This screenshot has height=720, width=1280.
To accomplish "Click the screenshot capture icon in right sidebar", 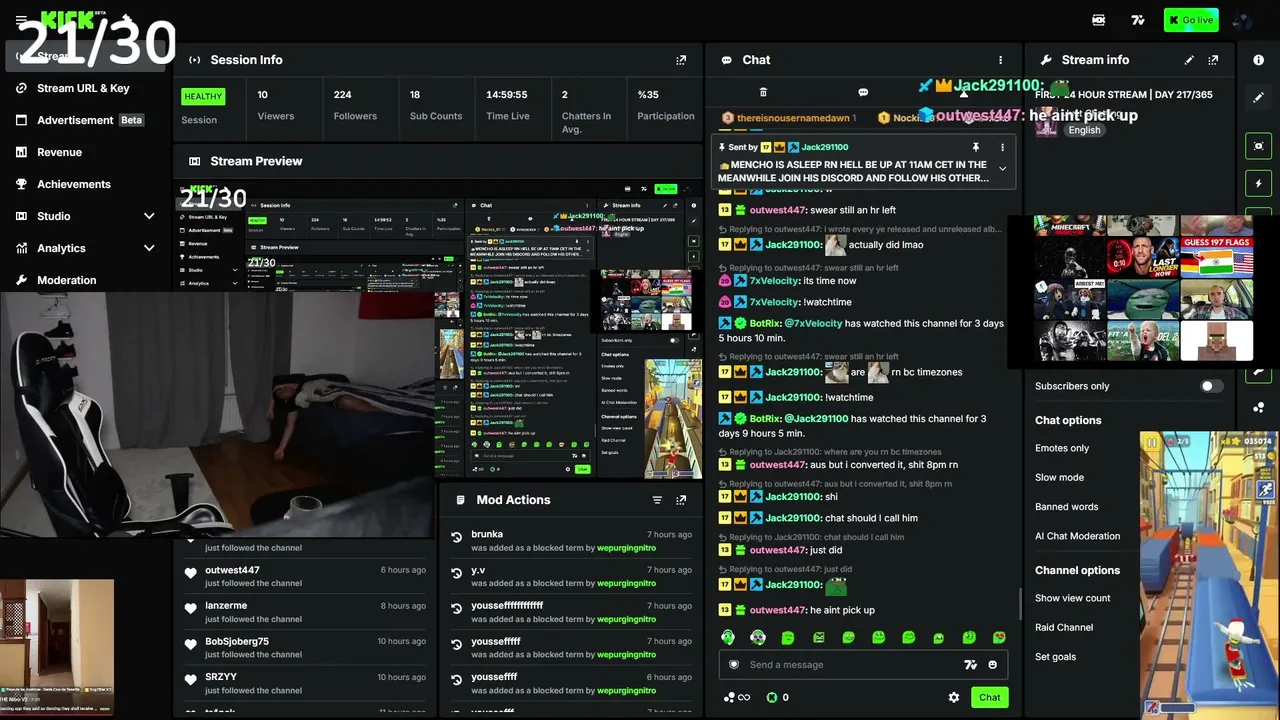I will point(1259,146).
